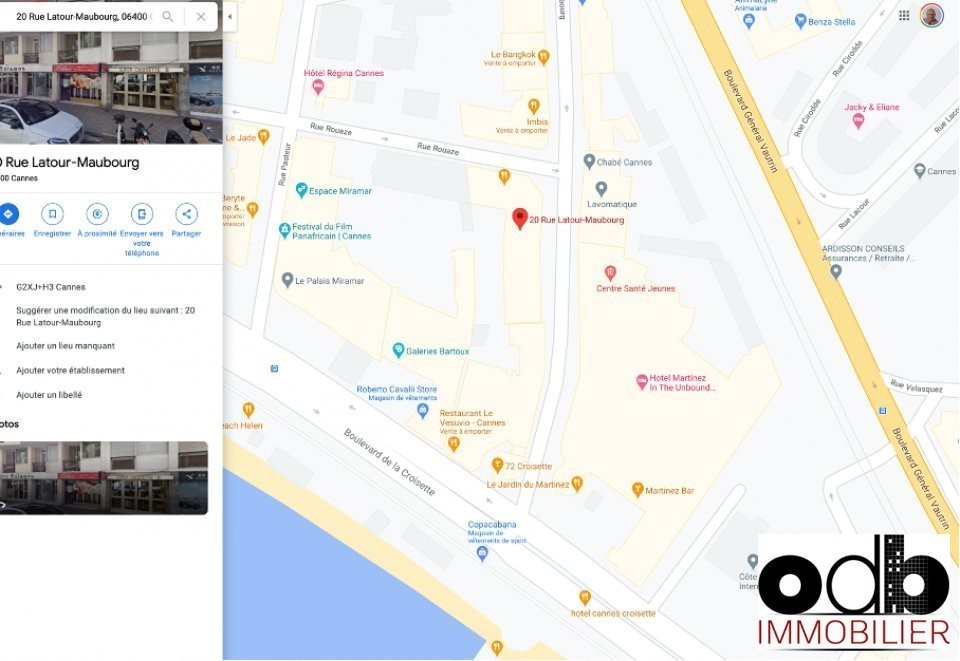Select the Galeries Bartoux marker

click(x=398, y=351)
